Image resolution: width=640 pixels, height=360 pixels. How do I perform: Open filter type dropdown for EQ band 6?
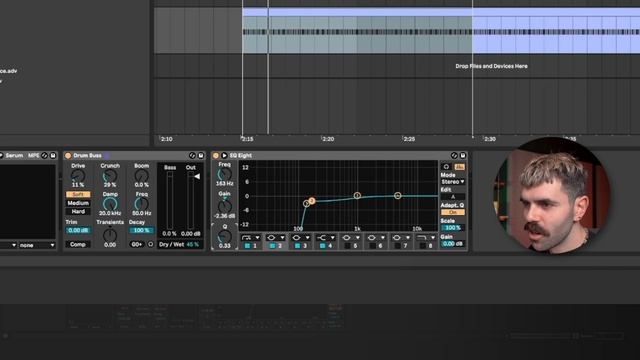376,238
